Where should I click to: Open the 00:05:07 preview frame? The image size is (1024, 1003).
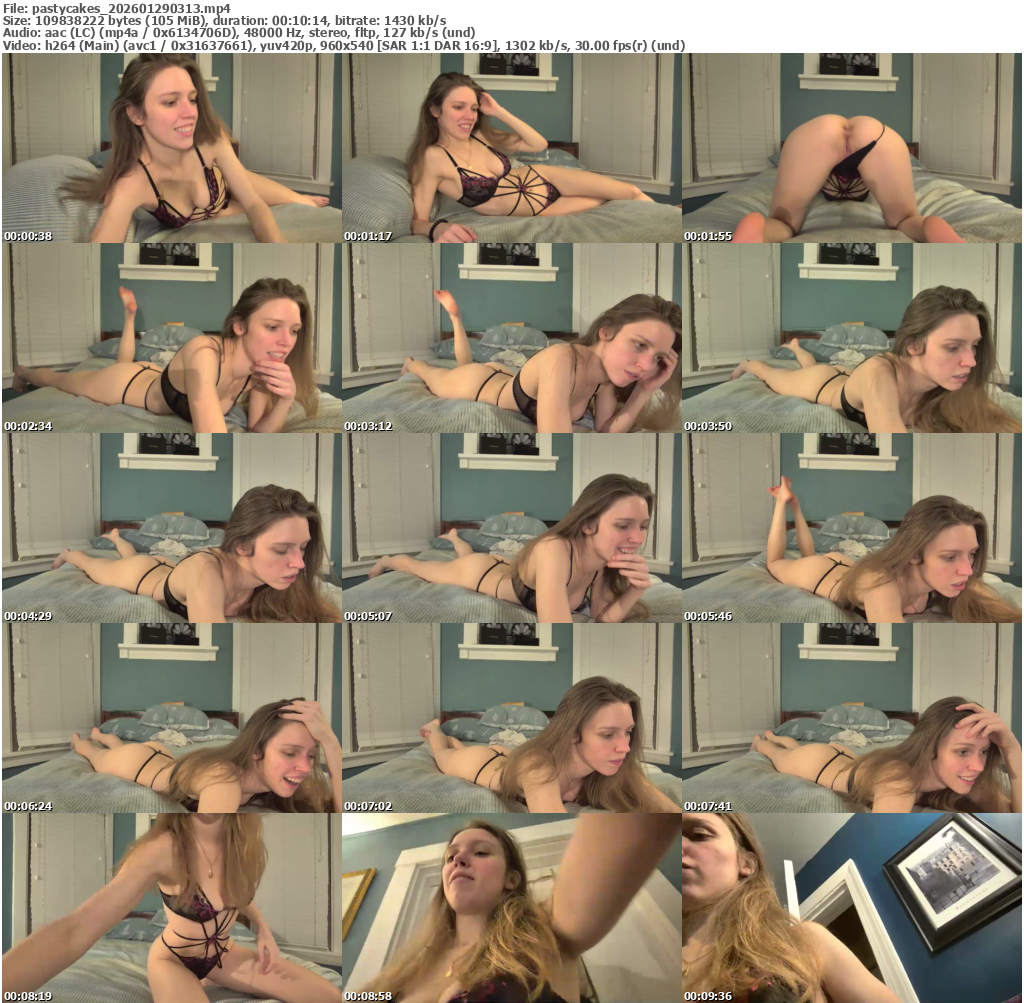(511, 528)
